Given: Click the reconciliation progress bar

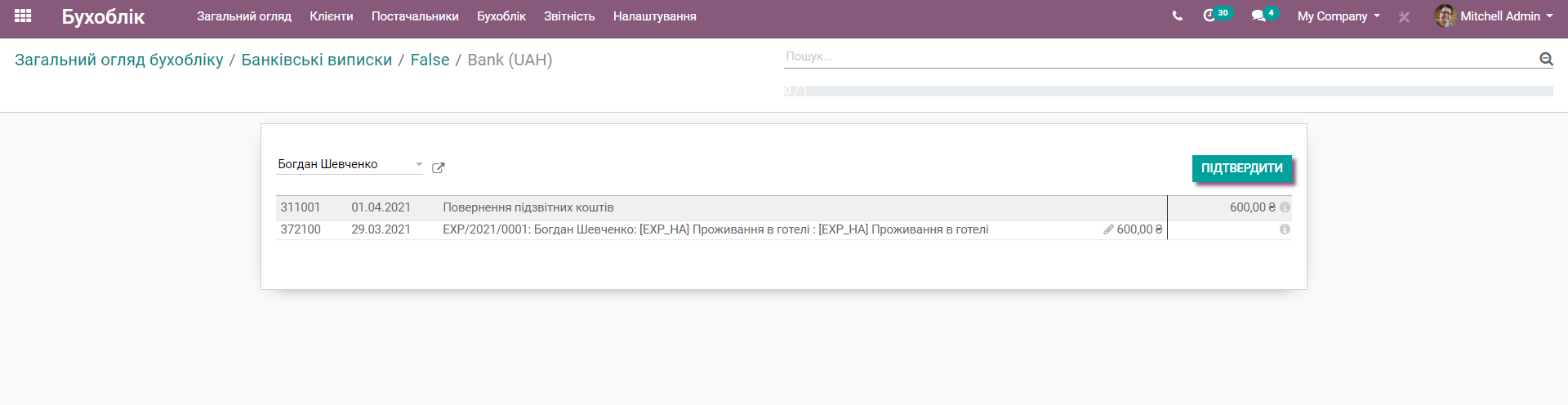Looking at the screenshot, I should [1169, 91].
